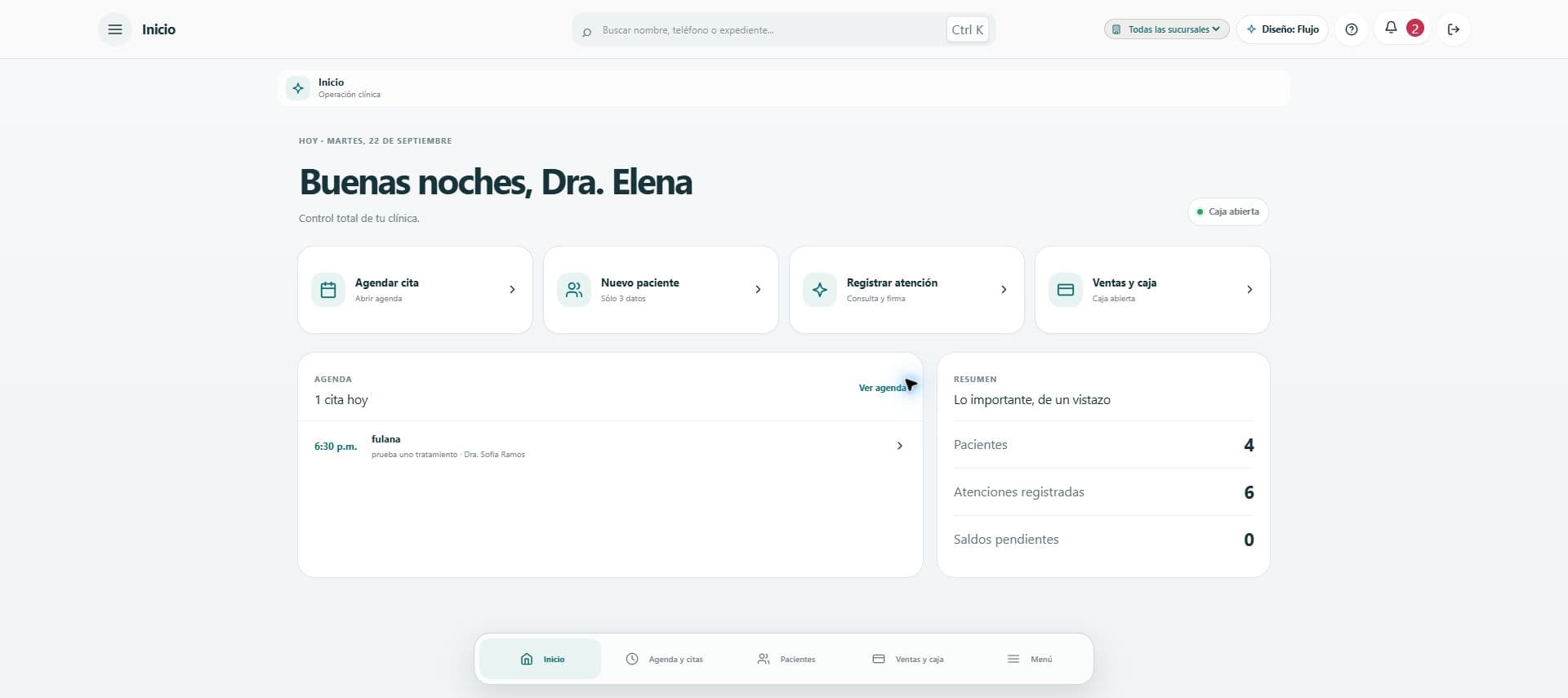This screenshot has width=1568, height=698.
Task: Click the Caja abierta status pill
Action: [x=1227, y=211]
